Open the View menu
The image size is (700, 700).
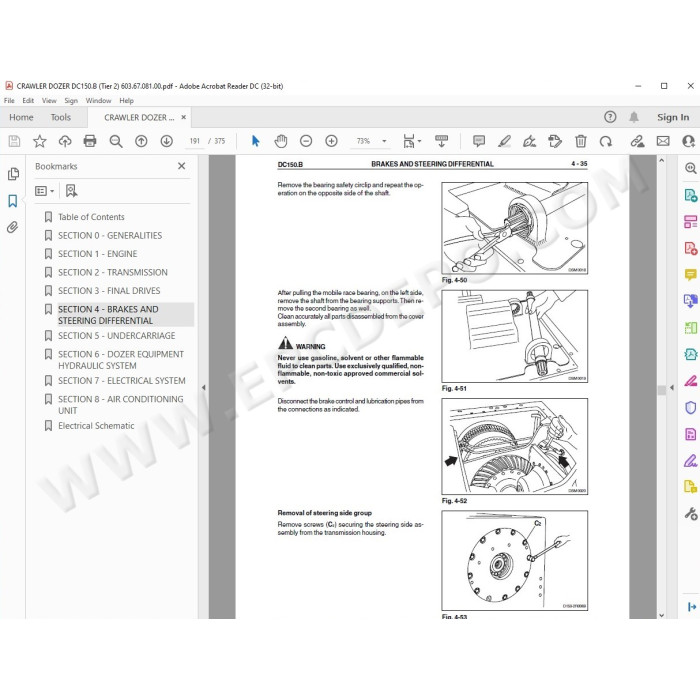(x=49, y=100)
